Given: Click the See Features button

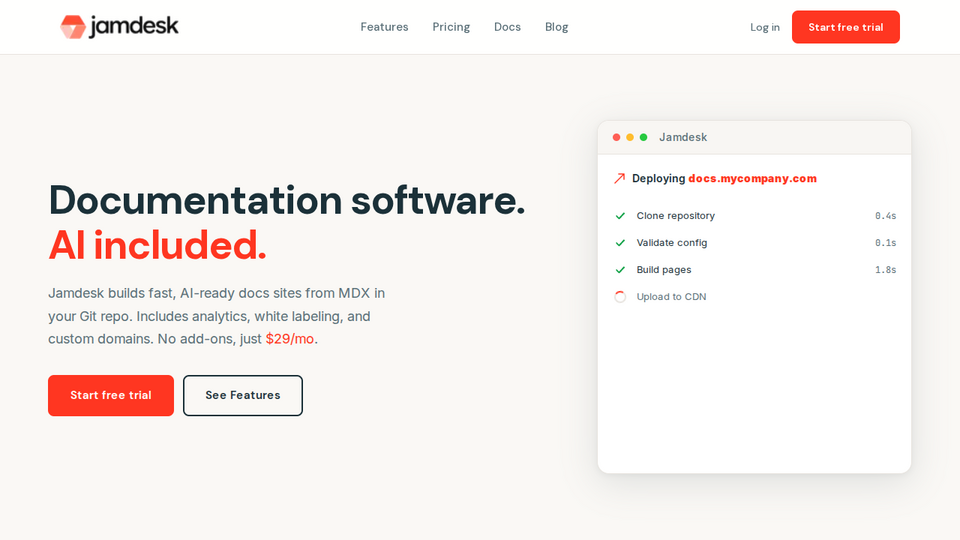Looking at the screenshot, I should (242, 396).
